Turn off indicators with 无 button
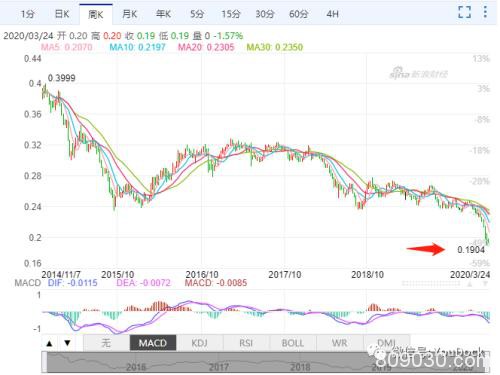Screen dimensions: 500x375 coord(106,343)
